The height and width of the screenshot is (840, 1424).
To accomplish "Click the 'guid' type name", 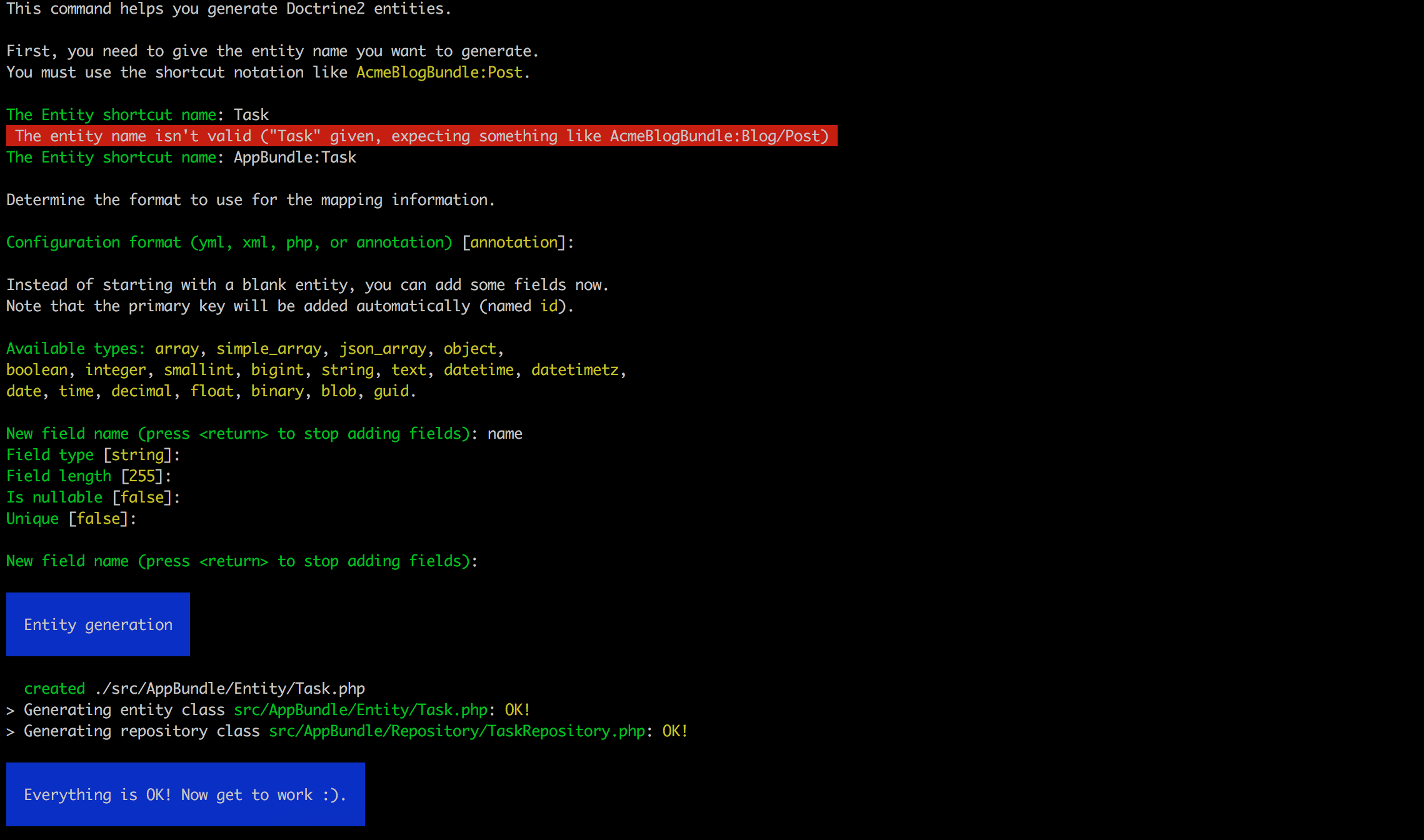I will tap(391, 391).
